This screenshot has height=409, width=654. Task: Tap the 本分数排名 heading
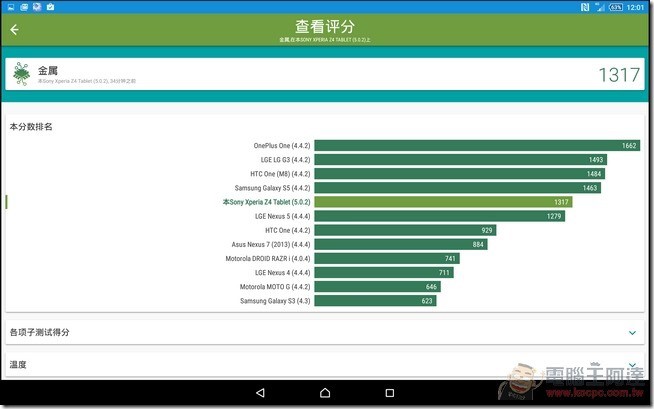click(x=31, y=127)
